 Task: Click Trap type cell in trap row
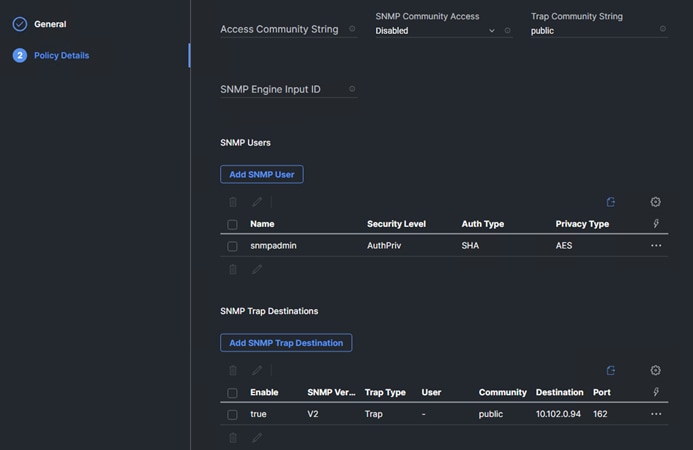(x=373, y=414)
